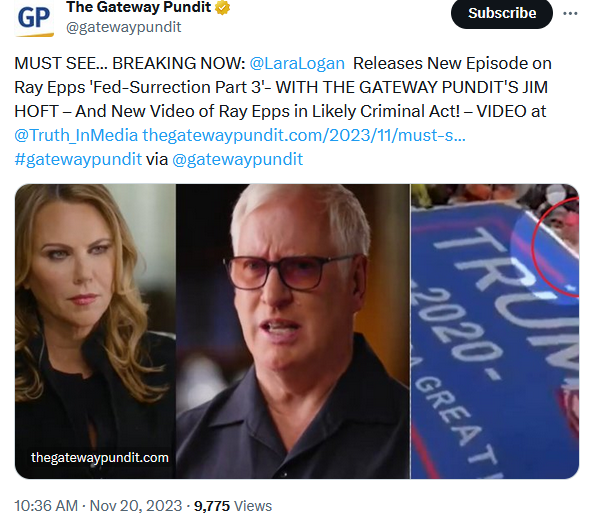This screenshot has height=530, width=594.
Task: Click the gold verified badge icon
Action: click(x=222, y=7)
